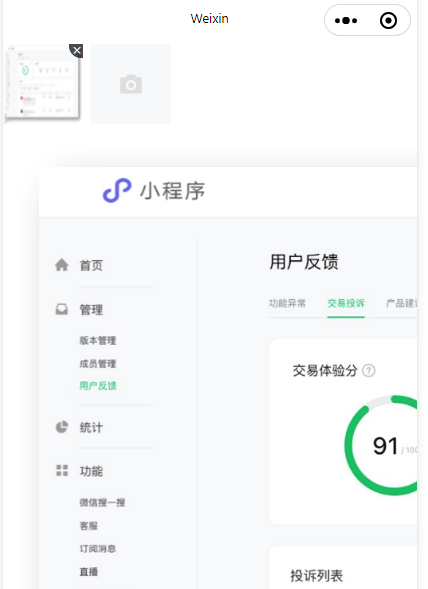
Task: Switch to the 交易投诉 tab
Action: click(346, 303)
